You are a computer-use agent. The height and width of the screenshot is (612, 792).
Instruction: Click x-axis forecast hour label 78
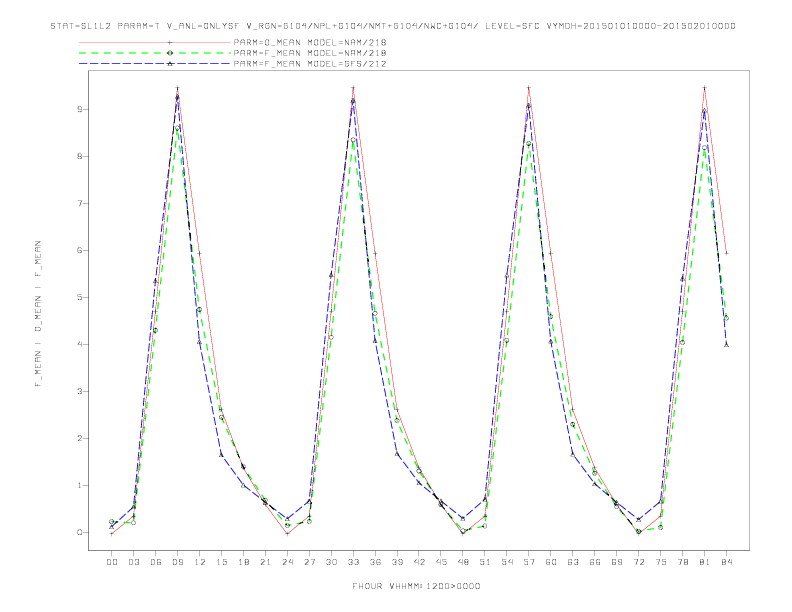[x=682, y=562]
